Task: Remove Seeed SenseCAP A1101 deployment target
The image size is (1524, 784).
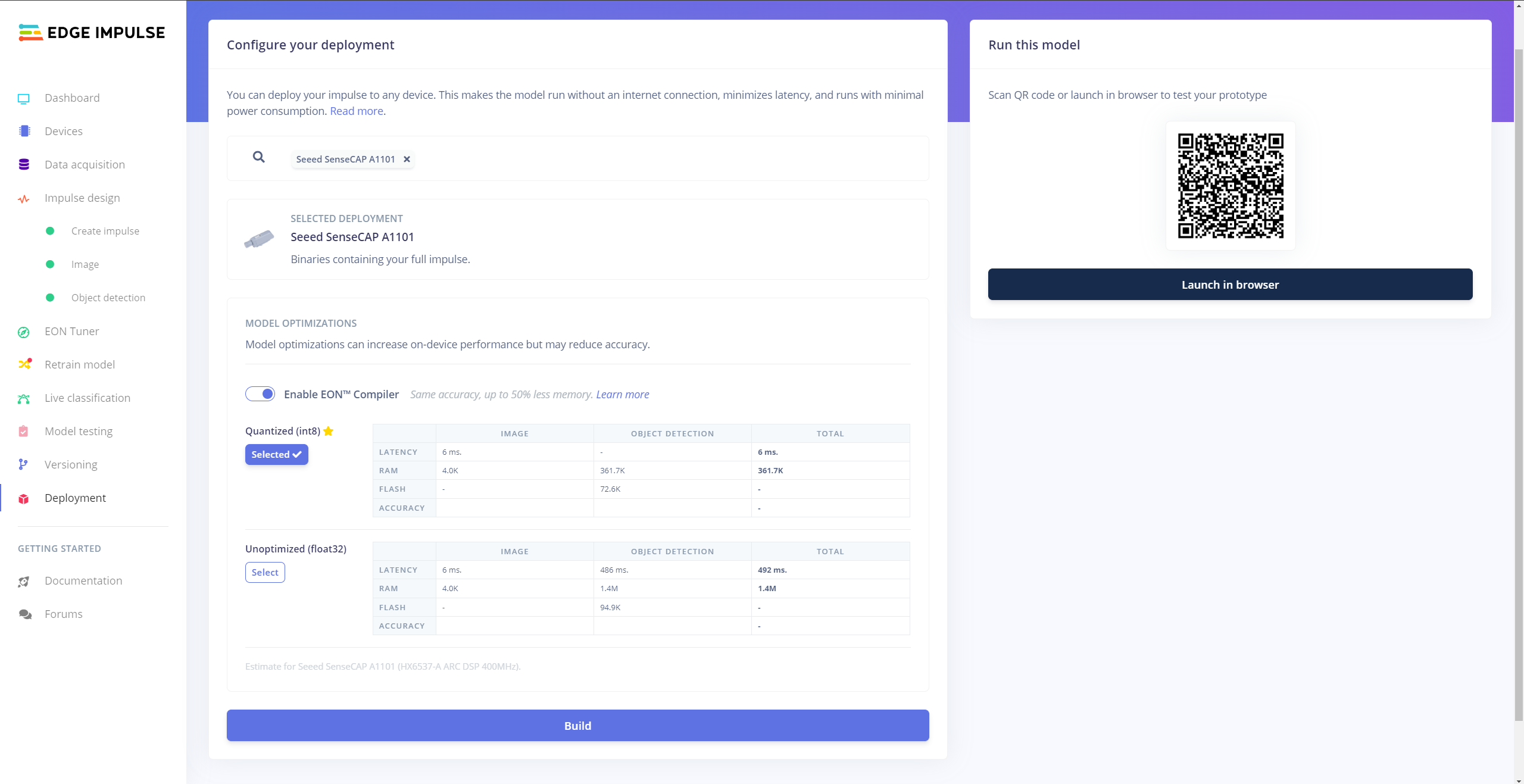Action: 407,159
